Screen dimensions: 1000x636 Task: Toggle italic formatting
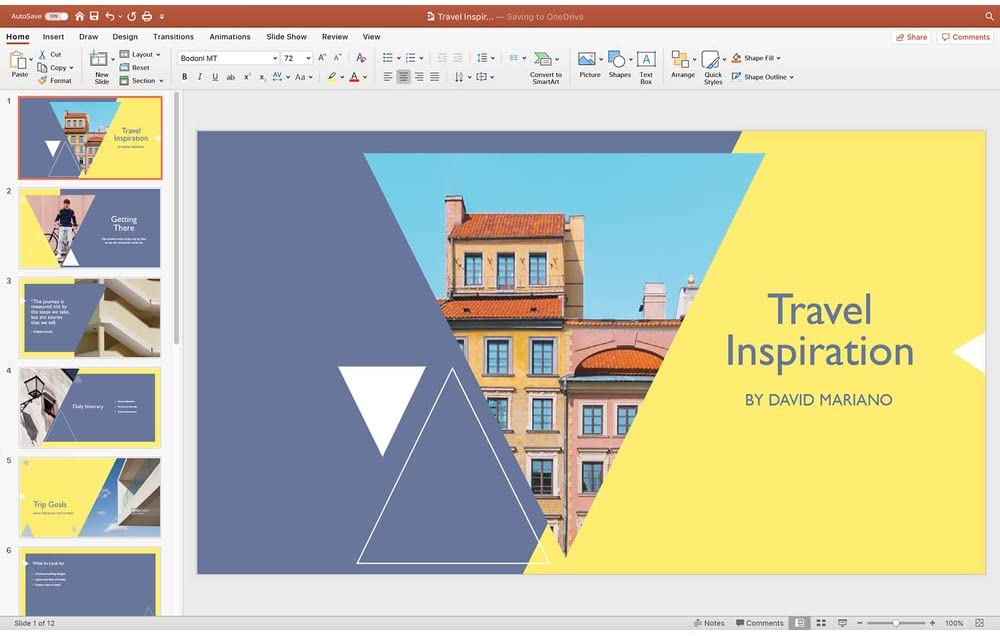tap(199, 76)
